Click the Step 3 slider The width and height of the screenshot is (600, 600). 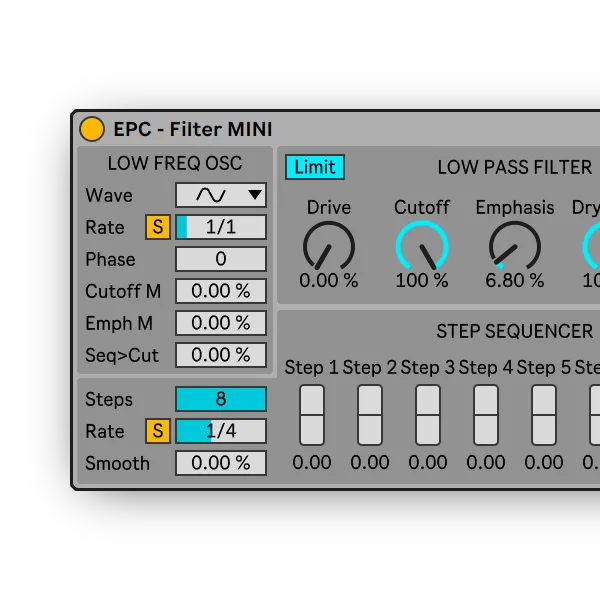(428, 415)
